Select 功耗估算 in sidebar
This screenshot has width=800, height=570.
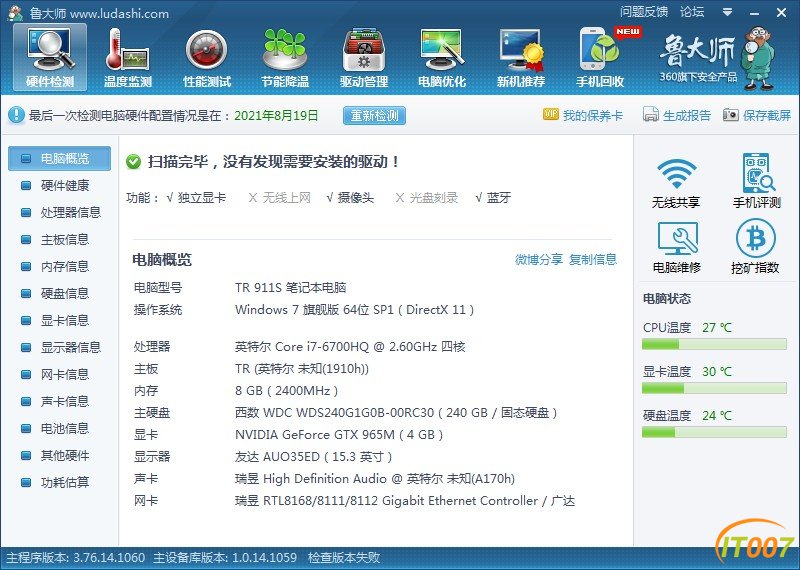pyautogui.click(x=59, y=483)
